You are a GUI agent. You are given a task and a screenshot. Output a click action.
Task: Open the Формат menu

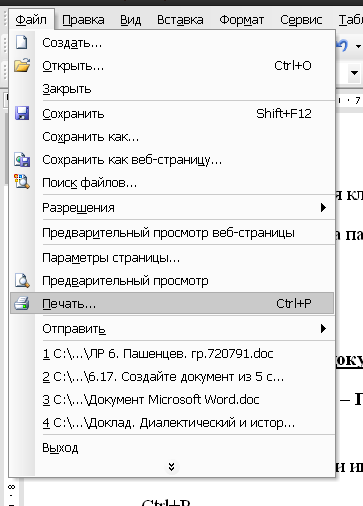[241, 20]
